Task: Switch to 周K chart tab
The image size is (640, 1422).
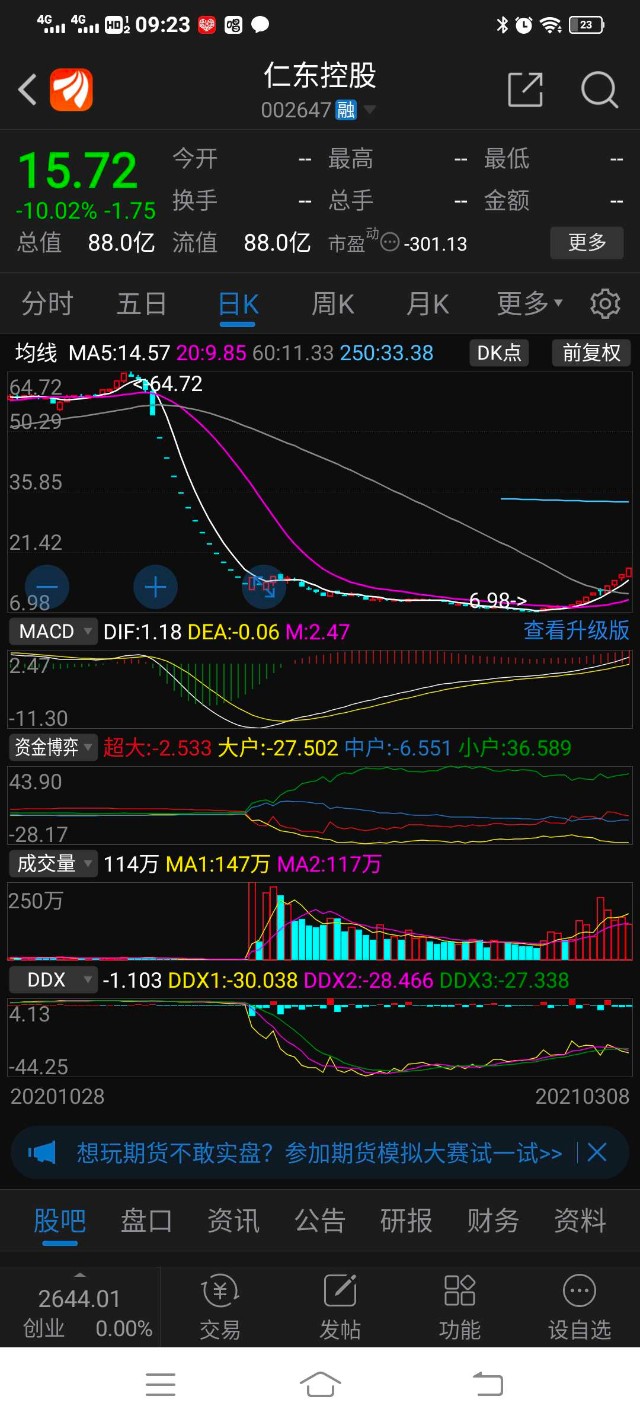Action: coord(333,303)
